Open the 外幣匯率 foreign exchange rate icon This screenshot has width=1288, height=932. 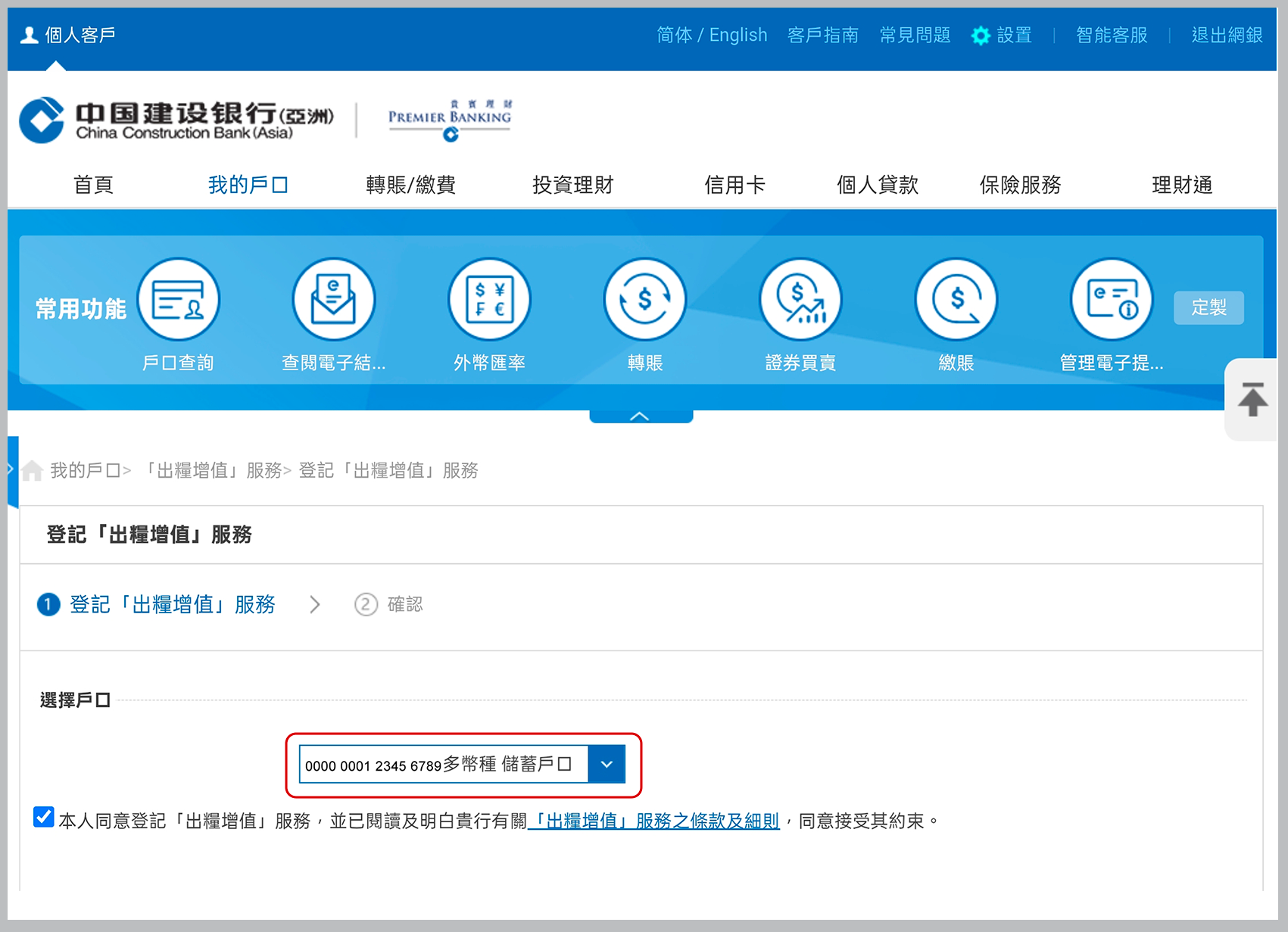tap(489, 300)
